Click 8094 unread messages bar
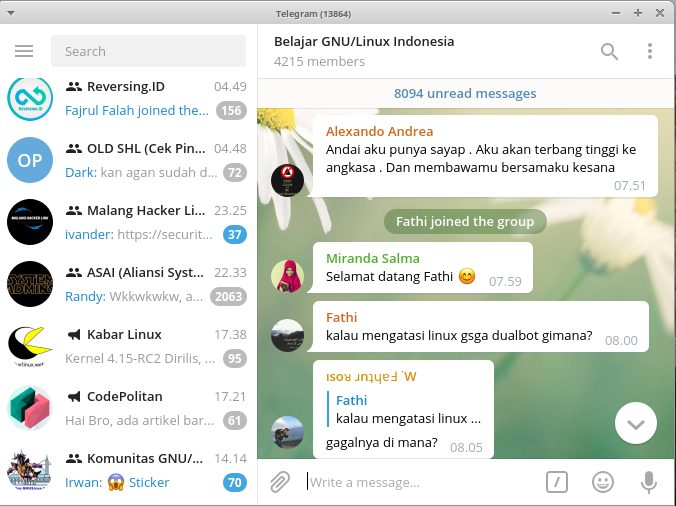 [x=465, y=94]
